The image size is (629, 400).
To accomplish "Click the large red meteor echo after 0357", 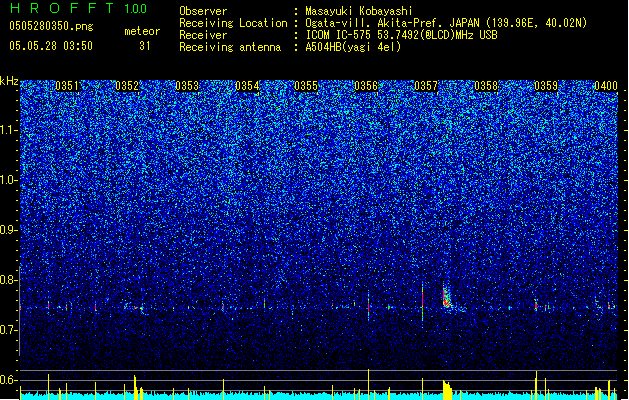I will [x=447, y=297].
